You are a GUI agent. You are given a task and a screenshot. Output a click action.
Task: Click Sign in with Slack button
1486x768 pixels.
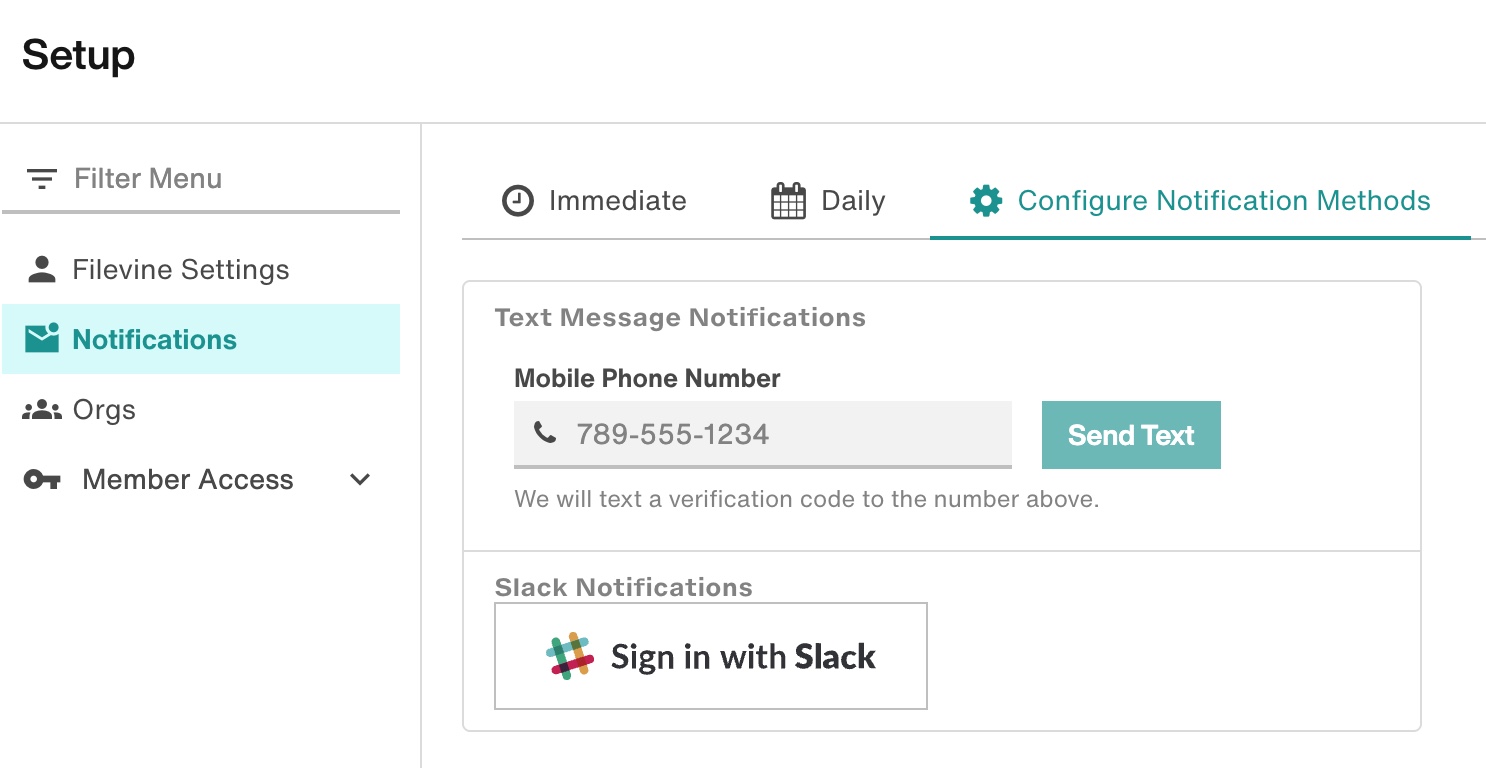[x=711, y=656]
